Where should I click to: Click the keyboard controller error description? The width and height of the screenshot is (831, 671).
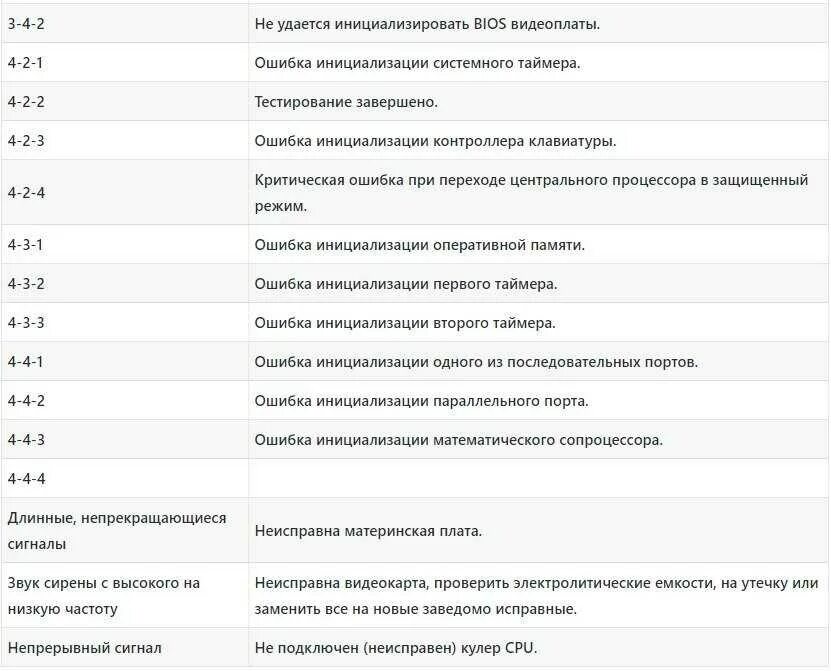(x=435, y=141)
